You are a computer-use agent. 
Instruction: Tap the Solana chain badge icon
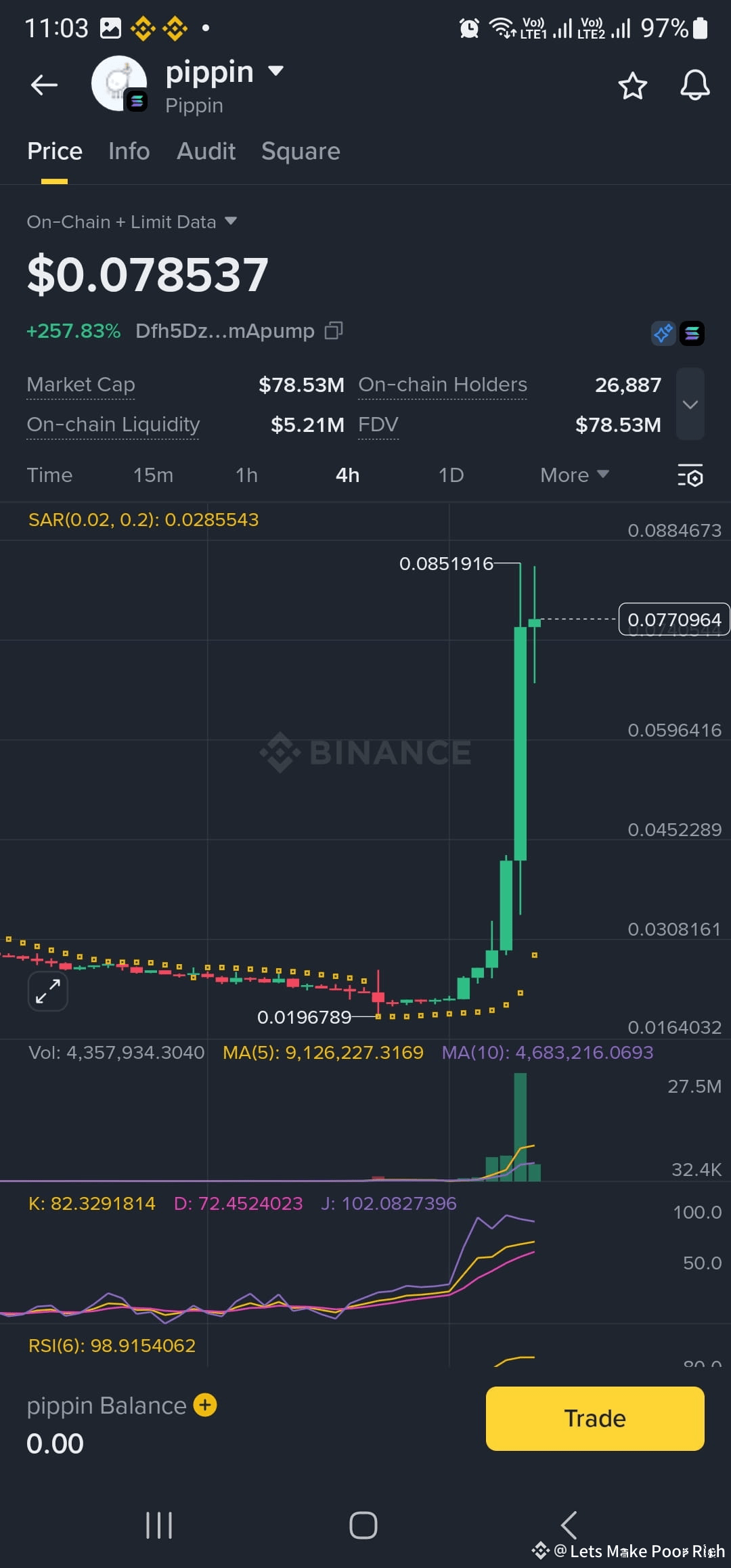[692, 333]
